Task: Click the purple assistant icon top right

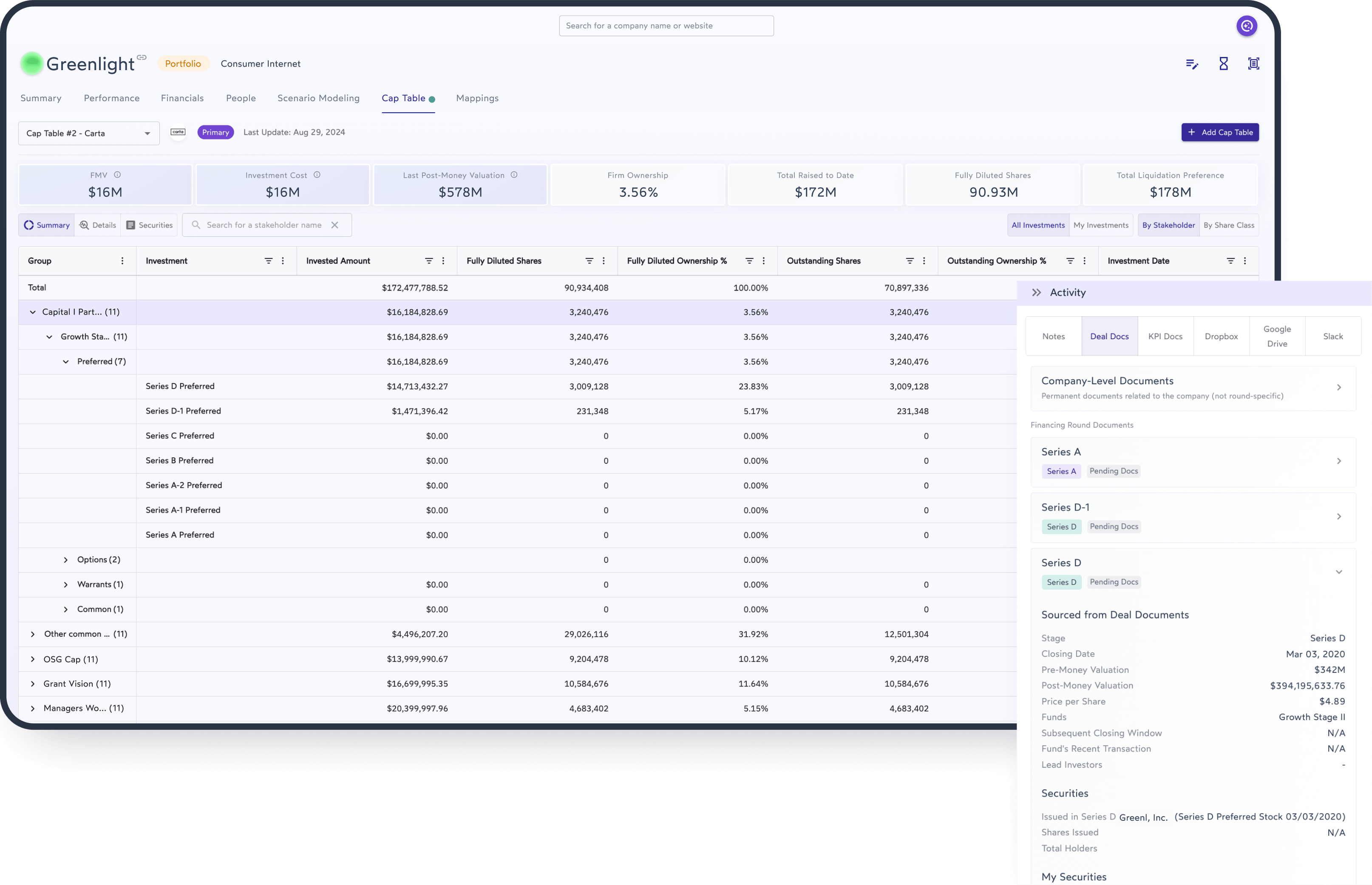Action: (1246, 26)
